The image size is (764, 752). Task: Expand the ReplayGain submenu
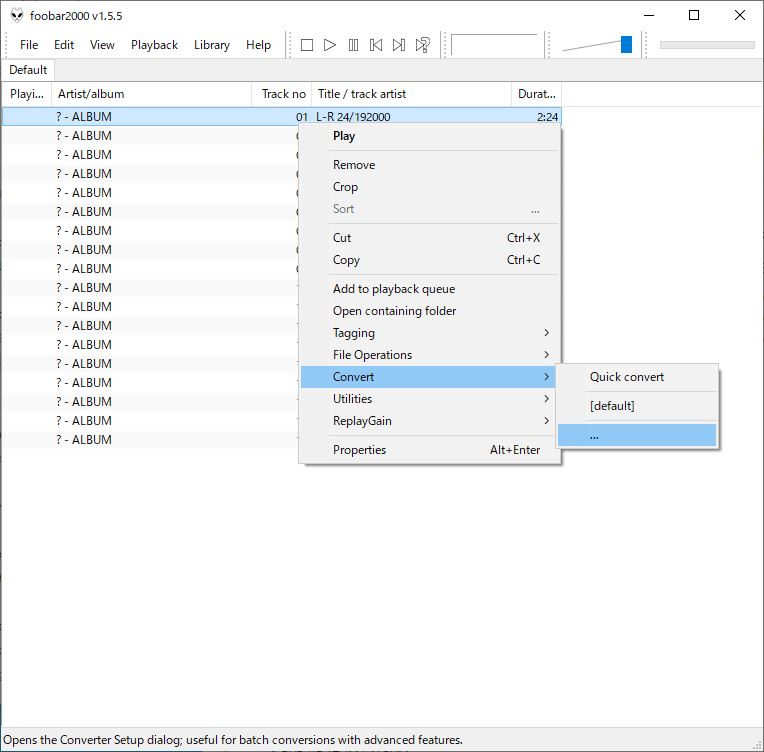tap(430, 421)
